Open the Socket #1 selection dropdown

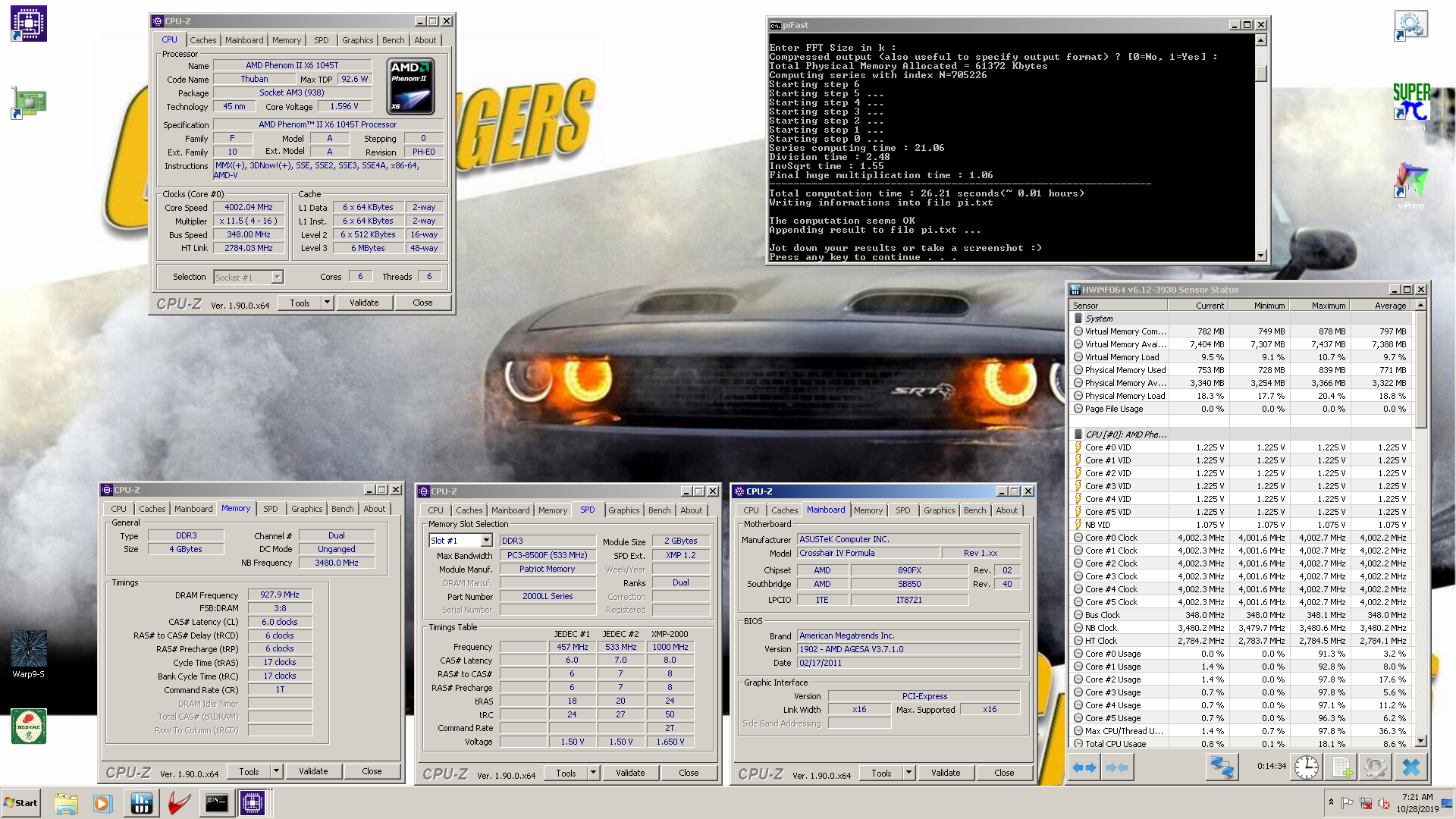[x=278, y=278]
